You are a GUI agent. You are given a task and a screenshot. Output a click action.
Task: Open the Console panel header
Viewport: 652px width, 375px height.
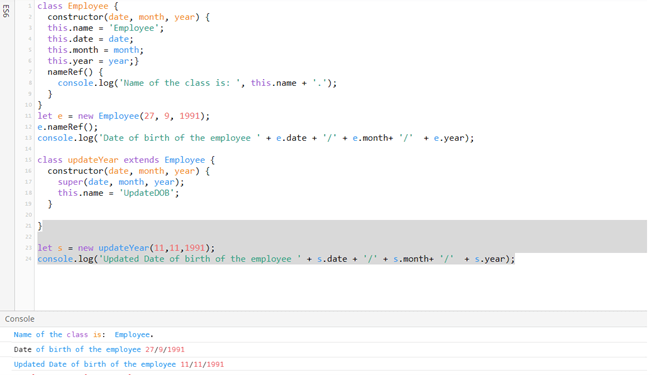tap(20, 319)
